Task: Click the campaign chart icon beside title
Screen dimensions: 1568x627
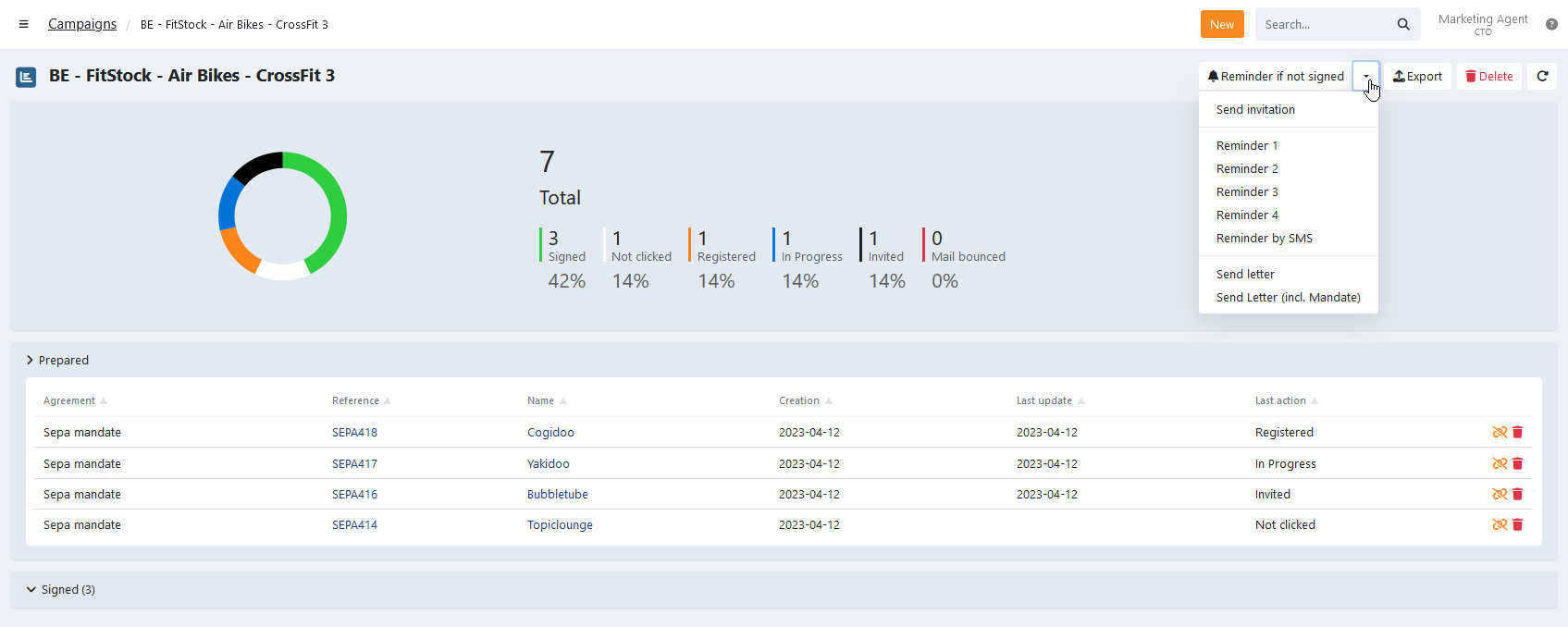Action: pos(26,77)
